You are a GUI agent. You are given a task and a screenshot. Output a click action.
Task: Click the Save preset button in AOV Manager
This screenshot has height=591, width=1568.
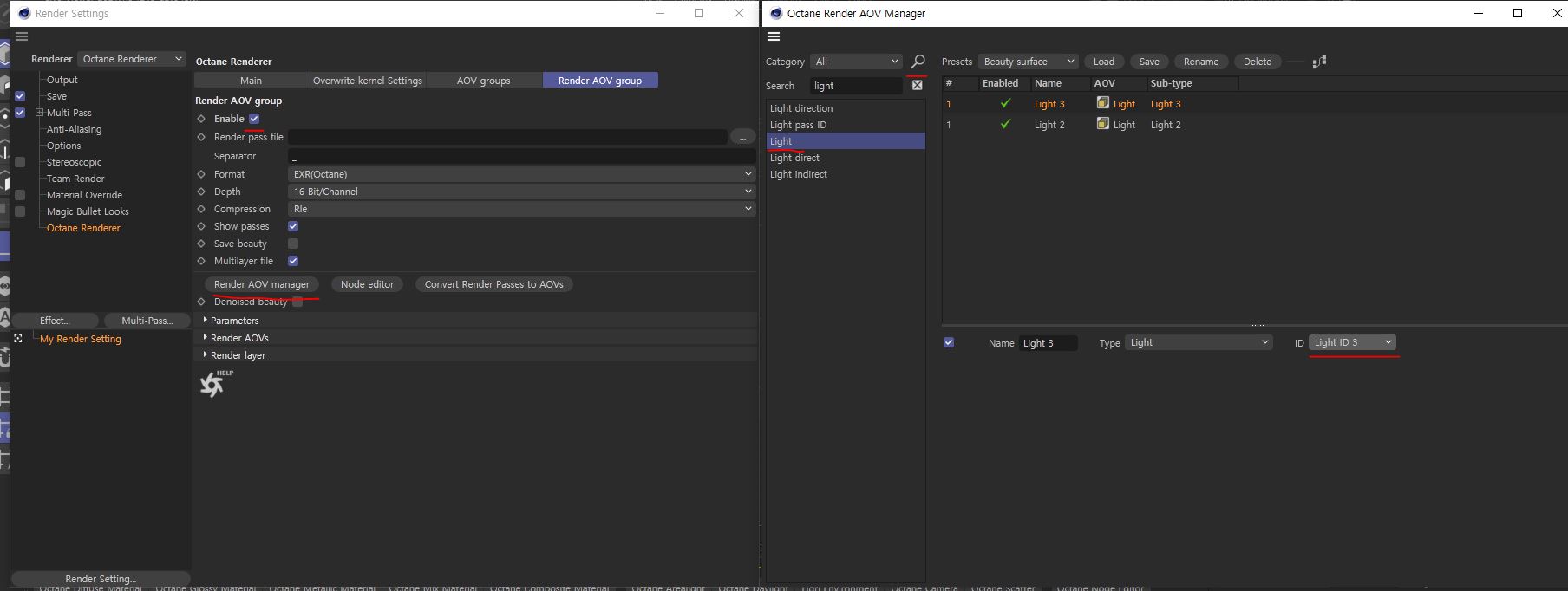1149,62
